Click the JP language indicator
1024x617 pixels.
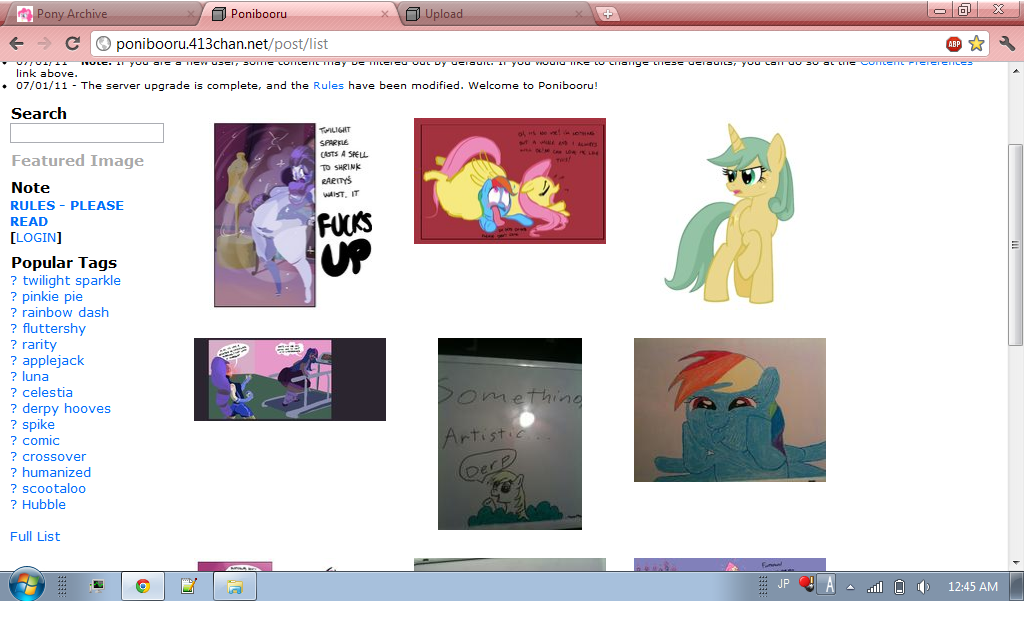783,584
